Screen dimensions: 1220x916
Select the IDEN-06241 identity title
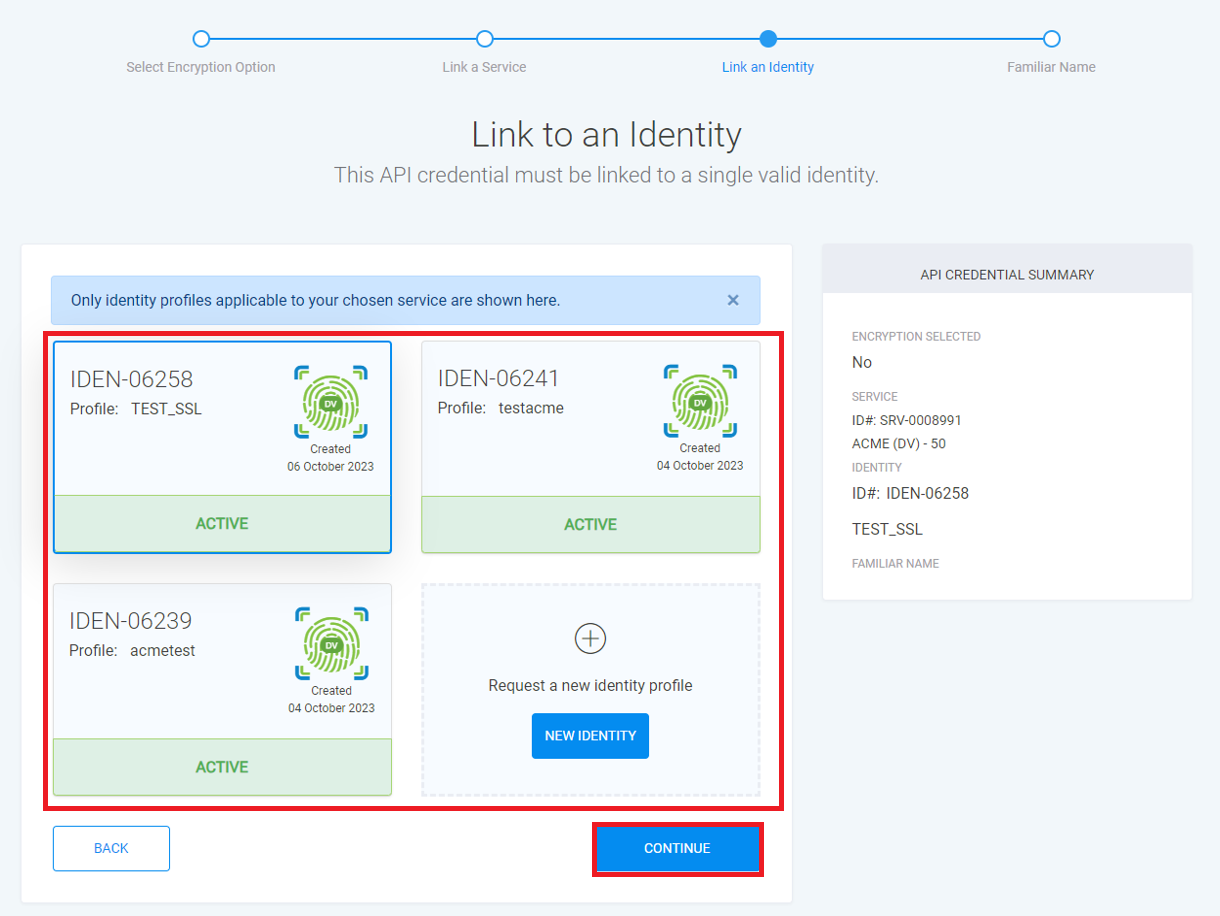(x=498, y=378)
